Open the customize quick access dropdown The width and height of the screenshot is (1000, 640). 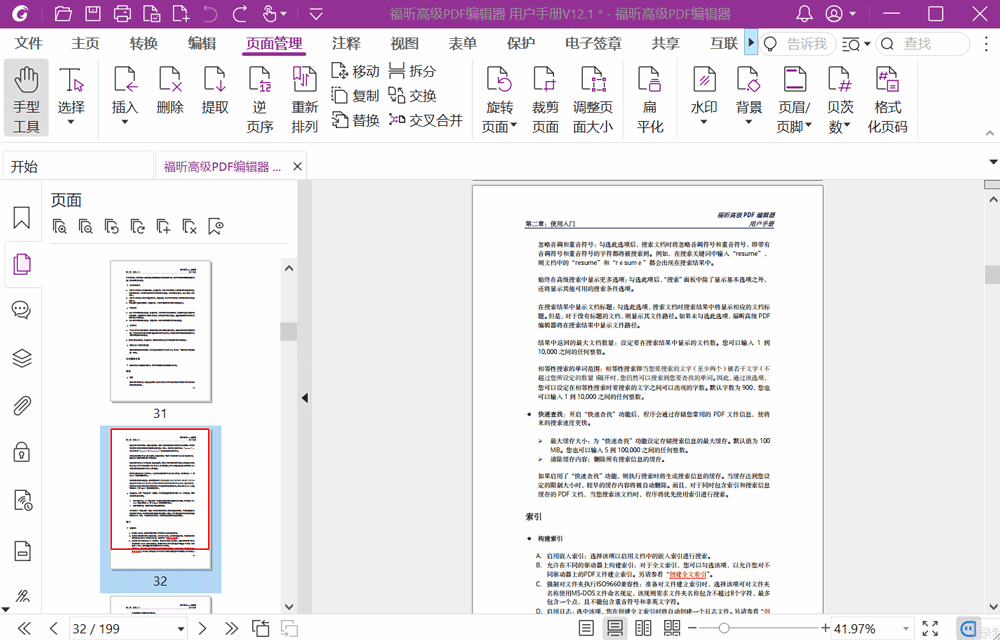pyautogui.click(x=316, y=13)
